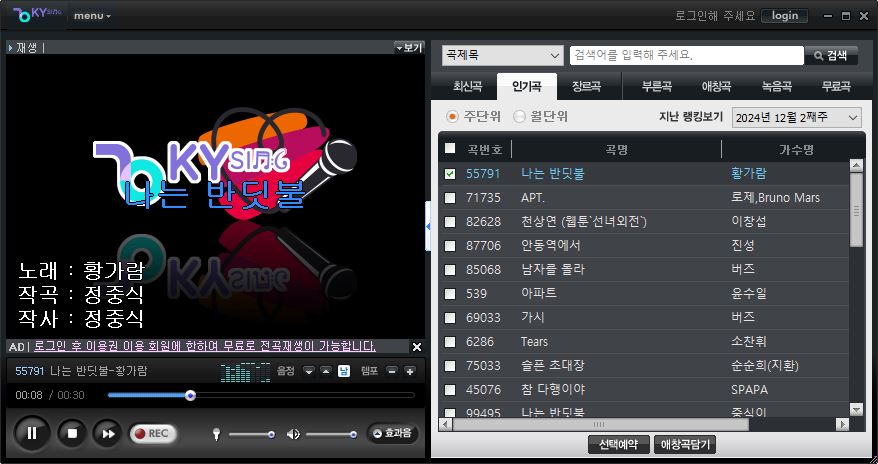
Task: Switch to the 장르곡 tab
Action: pyautogui.click(x=586, y=87)
